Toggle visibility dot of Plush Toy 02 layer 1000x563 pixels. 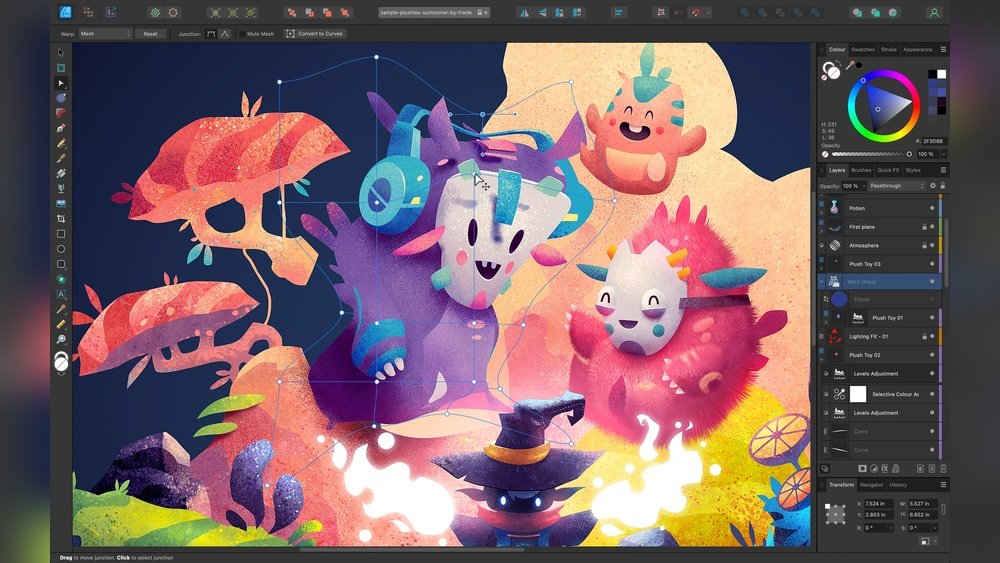(x=932, y=355)
